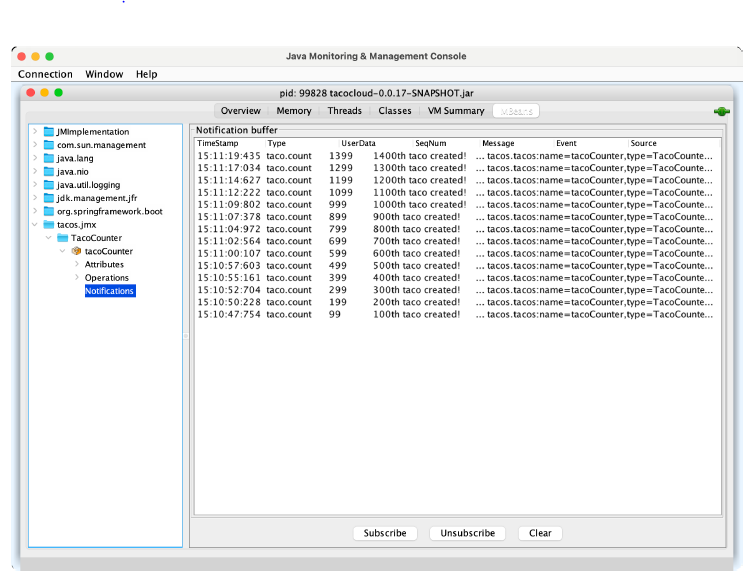Expand the com.sun.management tree node

(x=35, y=145)
